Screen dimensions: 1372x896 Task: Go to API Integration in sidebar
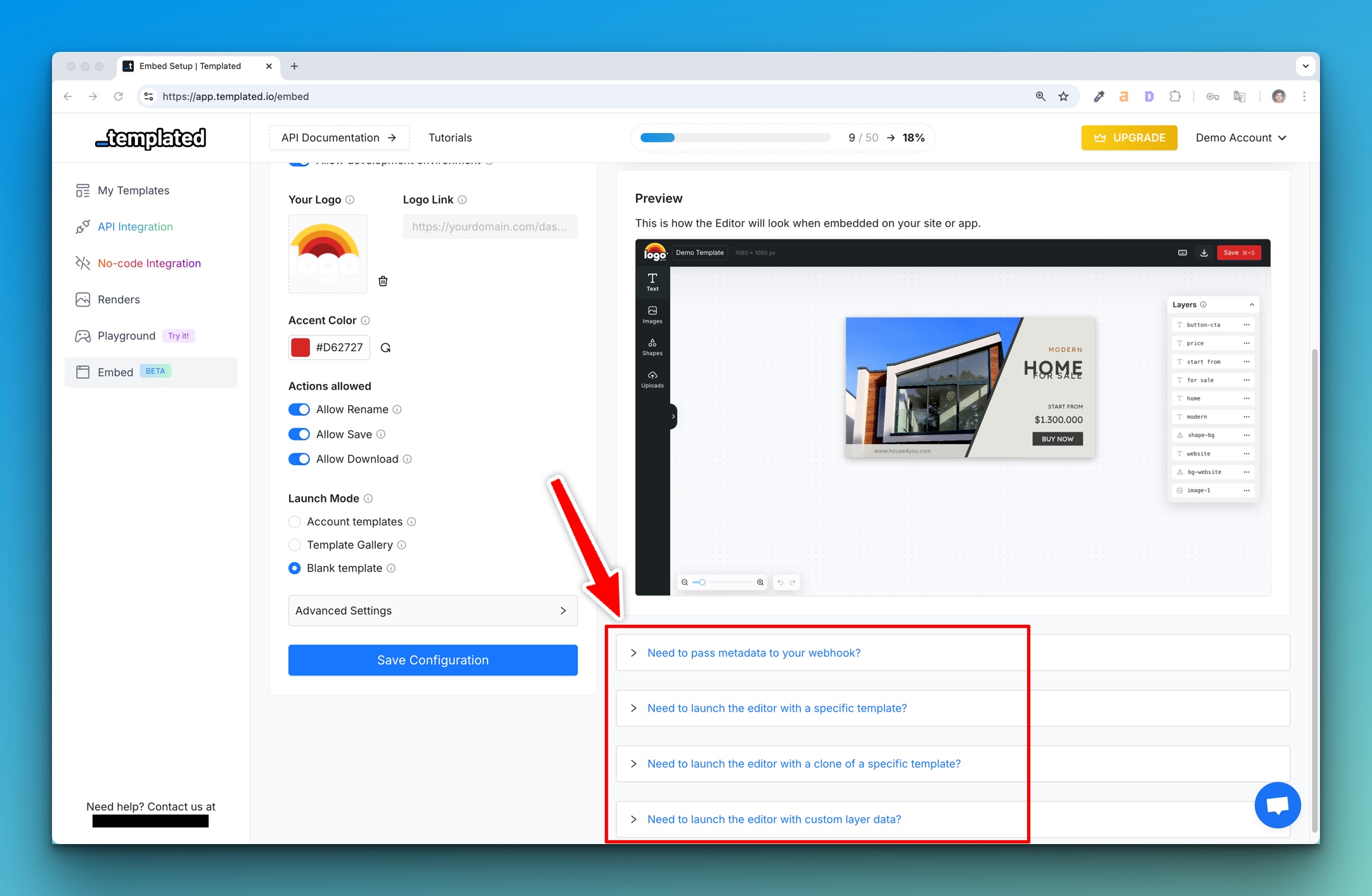(x=151, y=227)
